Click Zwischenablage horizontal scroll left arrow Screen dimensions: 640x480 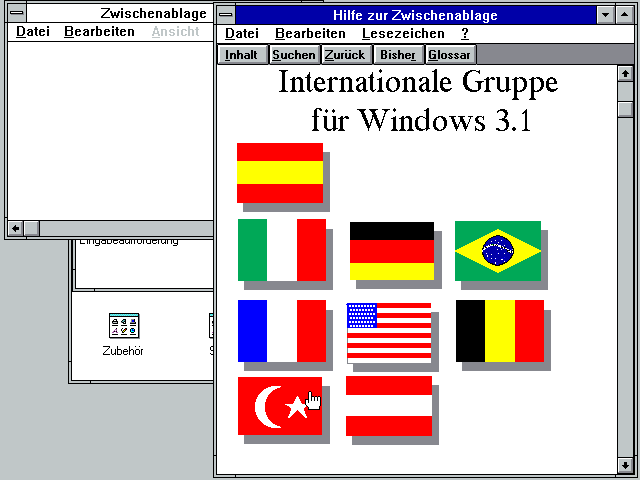pyautogui.click(x=16, y=229)
